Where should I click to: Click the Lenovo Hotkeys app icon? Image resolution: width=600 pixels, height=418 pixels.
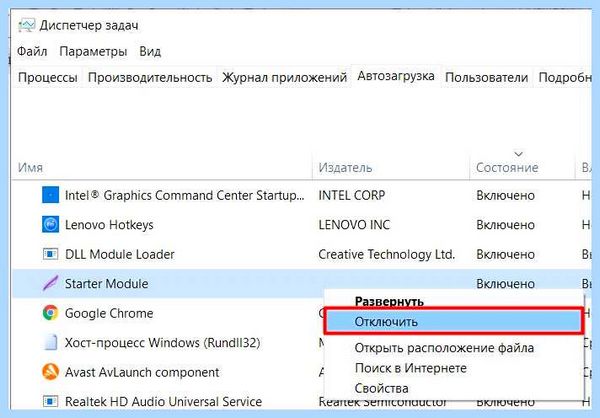click(x=51, y=224)
